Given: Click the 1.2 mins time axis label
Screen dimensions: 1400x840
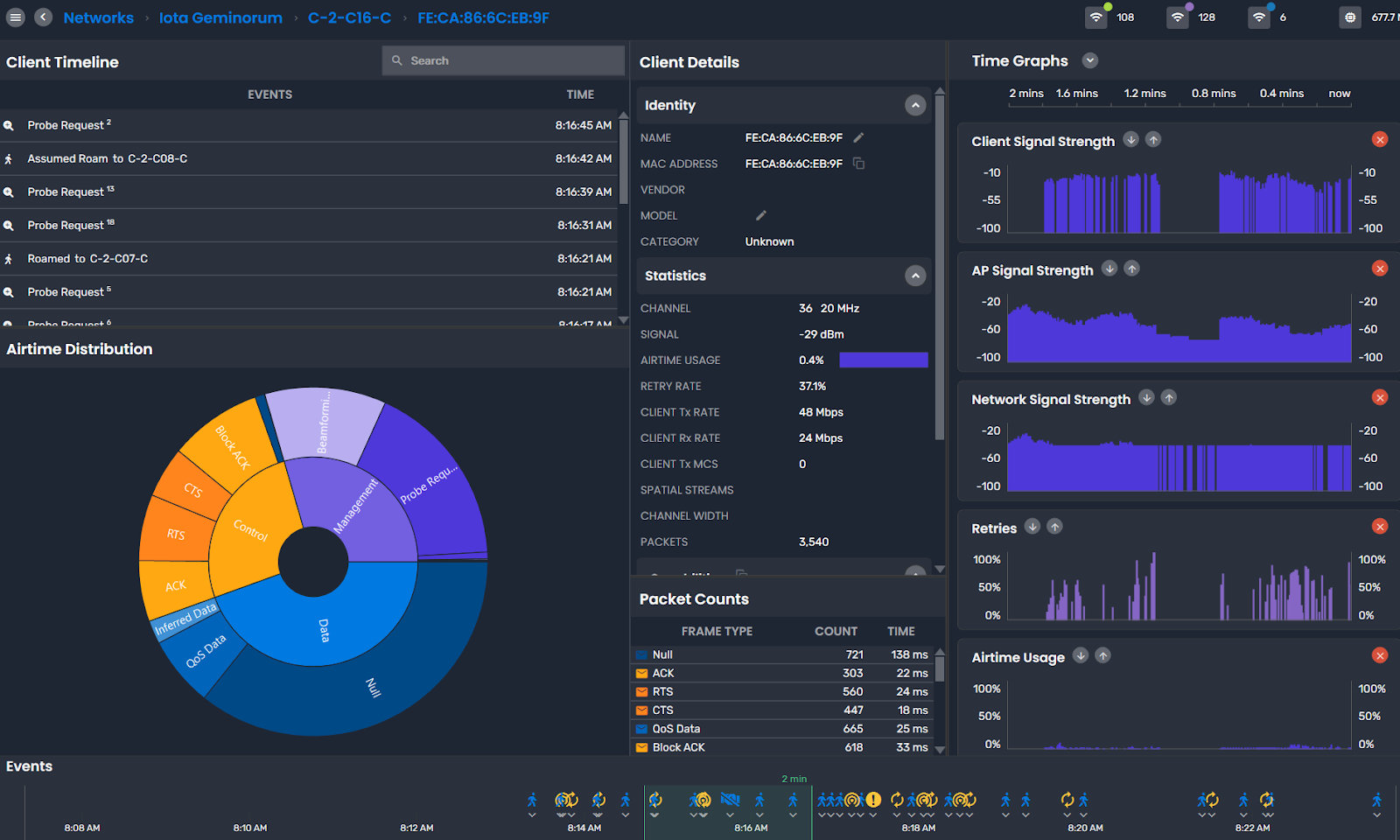Looking at the screenshot, I should pyautogui.click(x=1144, y=94).
